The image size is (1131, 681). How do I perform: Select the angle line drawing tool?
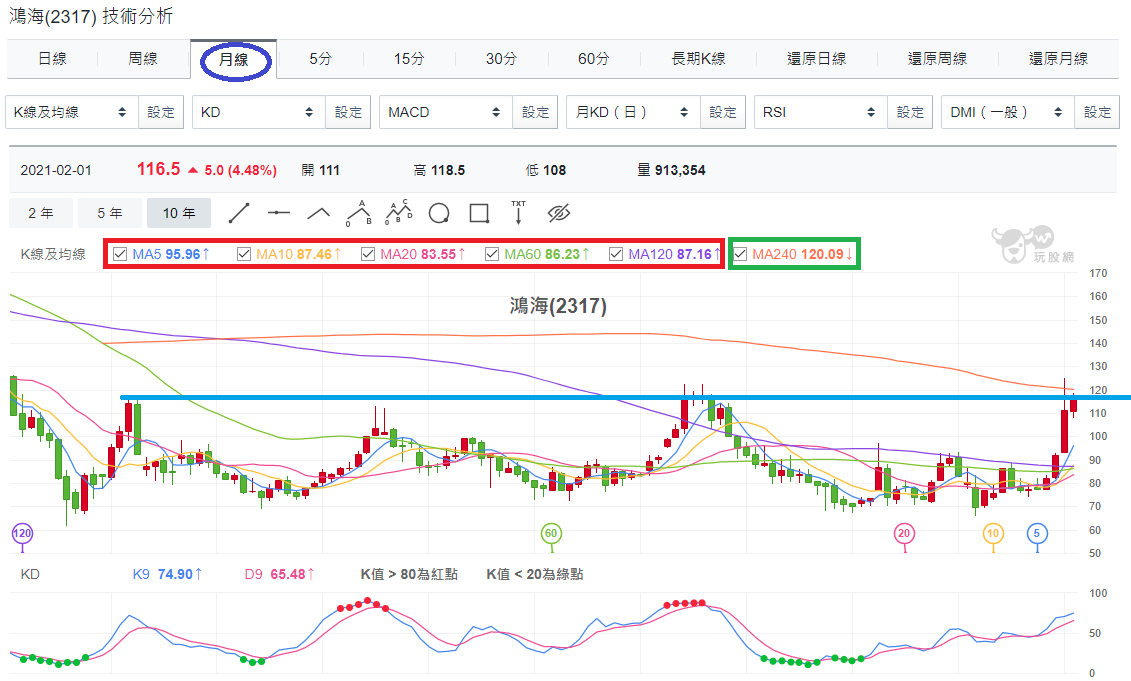(x=319, y=214)
